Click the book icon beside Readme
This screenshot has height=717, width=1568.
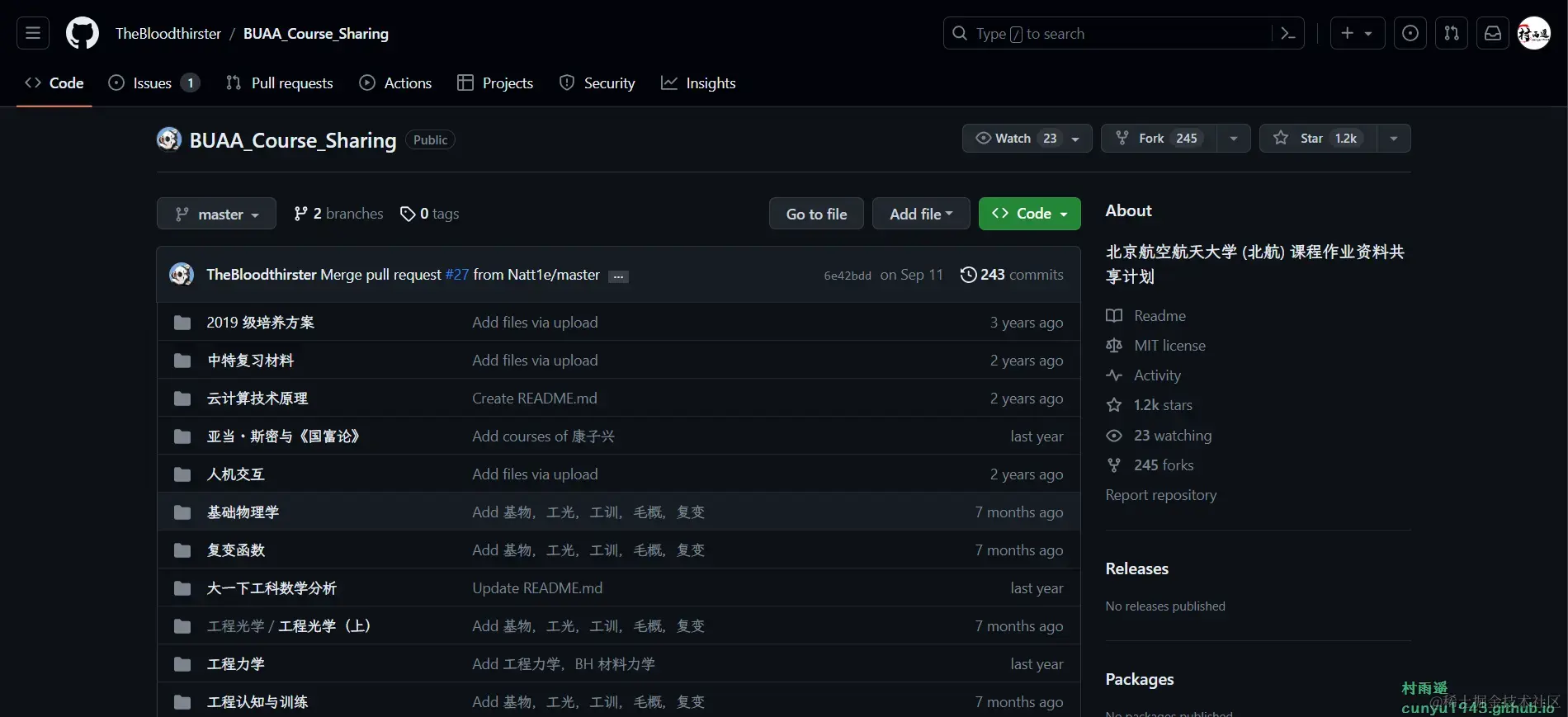pos(1114,315)
